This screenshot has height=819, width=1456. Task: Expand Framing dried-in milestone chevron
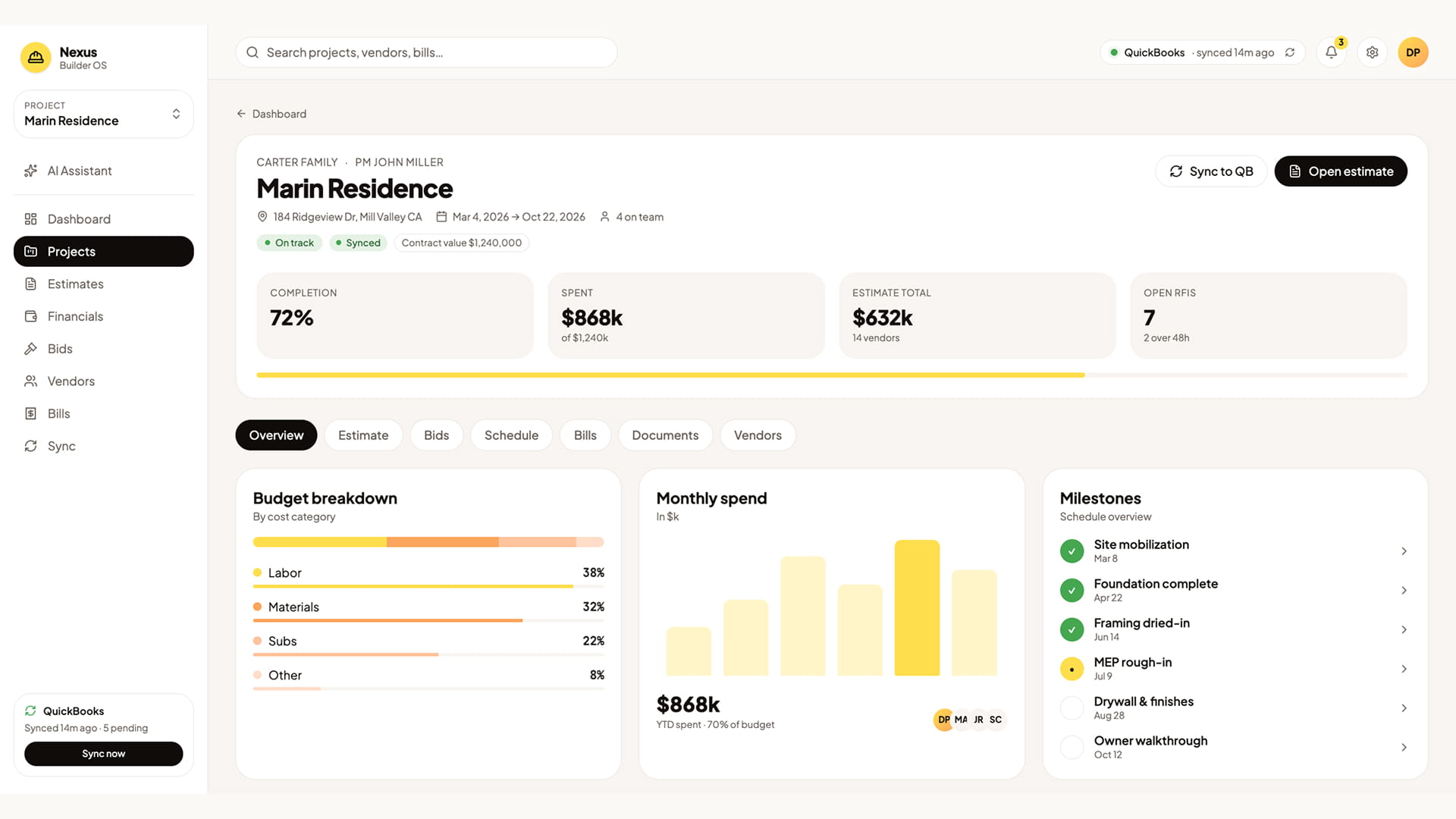coord(1404,629)
